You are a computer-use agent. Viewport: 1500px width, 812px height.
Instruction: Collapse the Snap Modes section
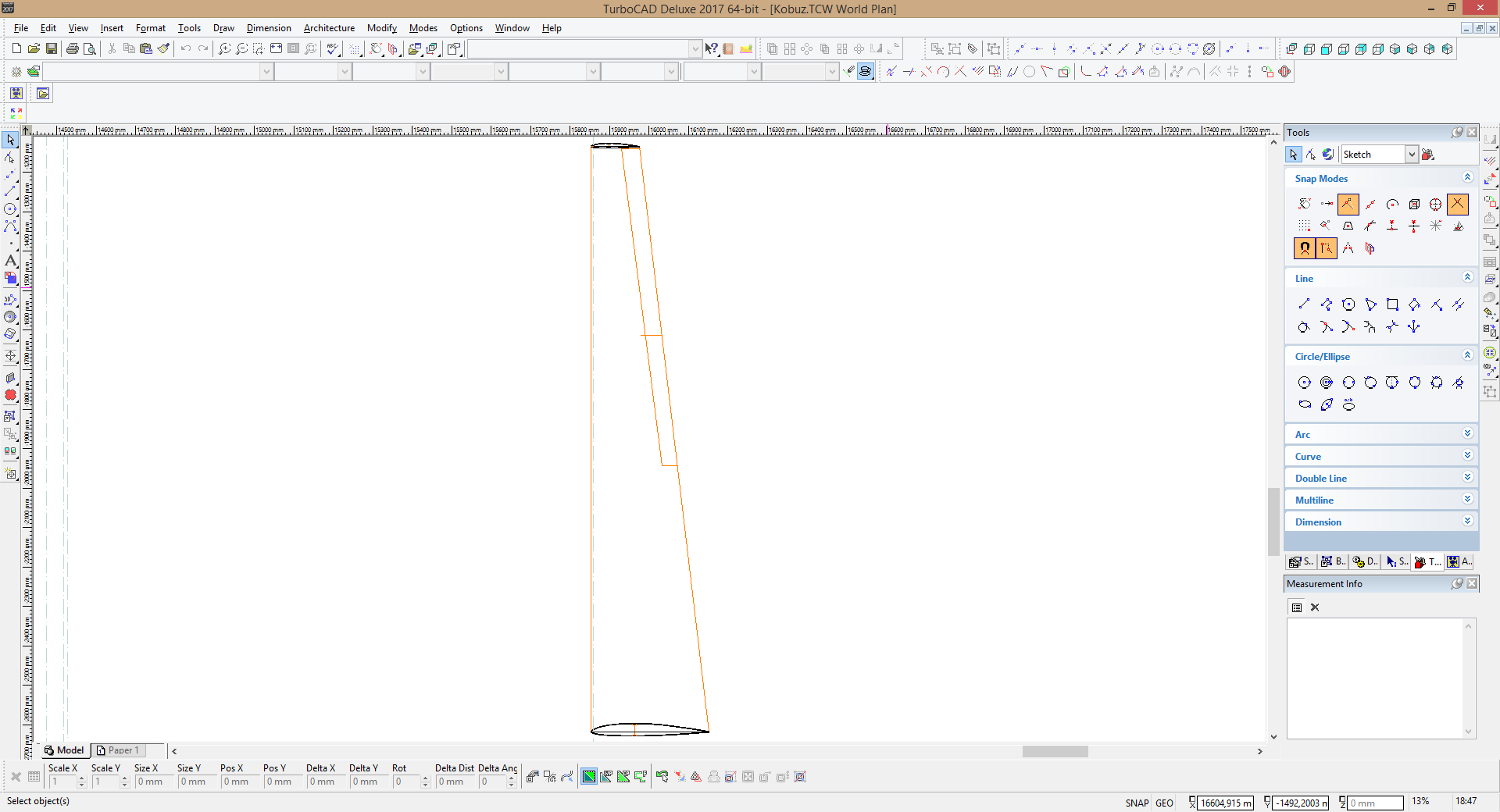1467,178
